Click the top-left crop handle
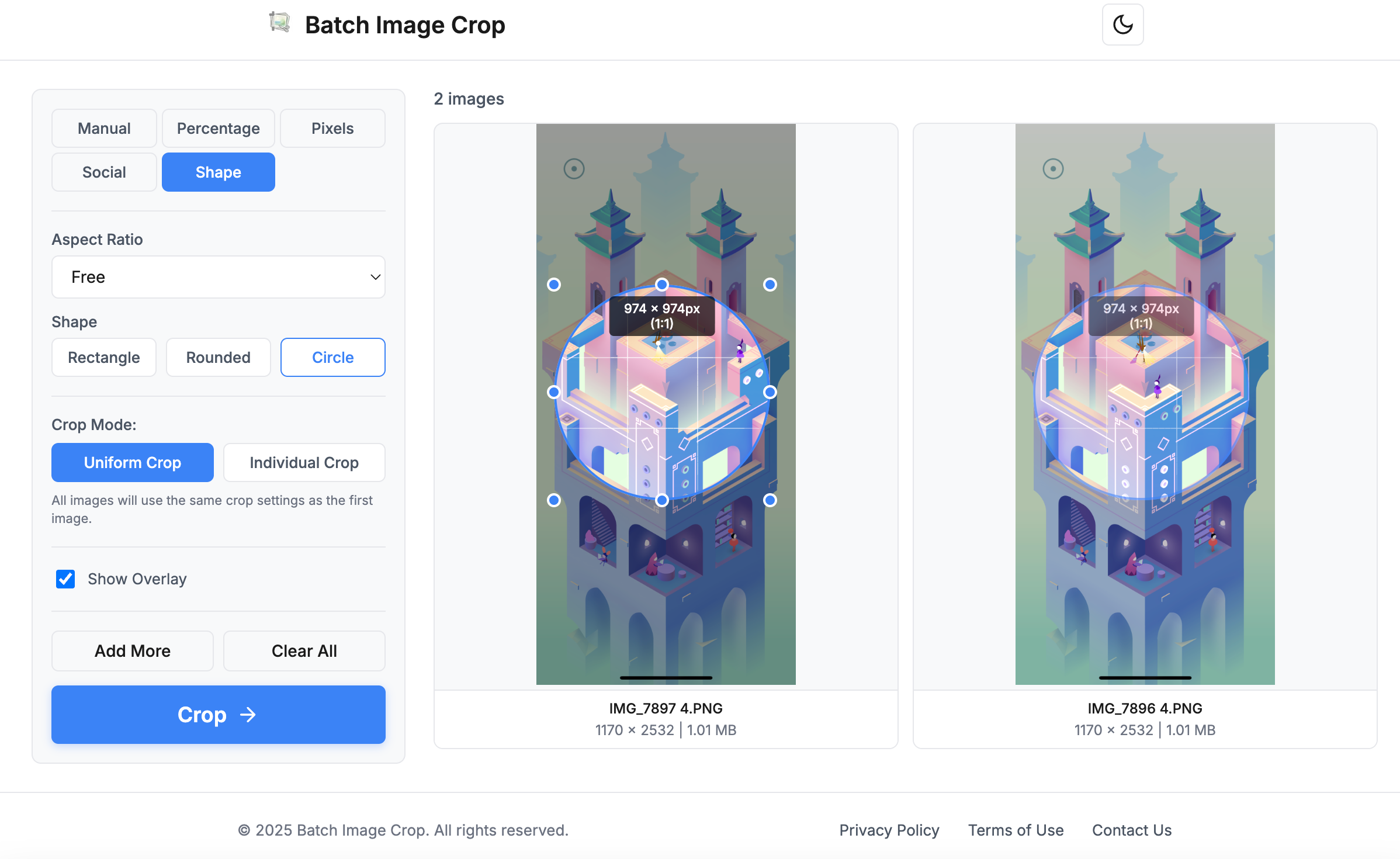Image resolution: width=1400 pixels, height=859 pixels. click(554, 285)
